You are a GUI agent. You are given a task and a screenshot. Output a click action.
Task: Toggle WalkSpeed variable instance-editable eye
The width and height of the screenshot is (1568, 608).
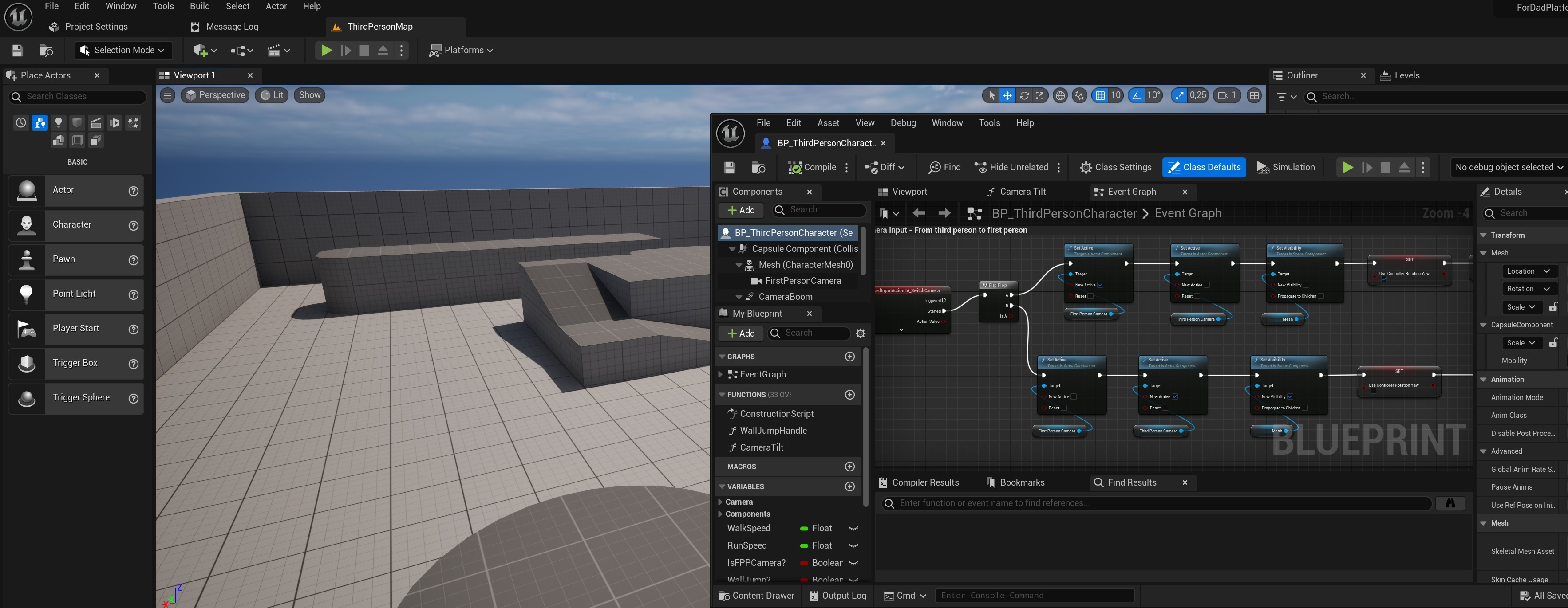[x=853, y=529]
